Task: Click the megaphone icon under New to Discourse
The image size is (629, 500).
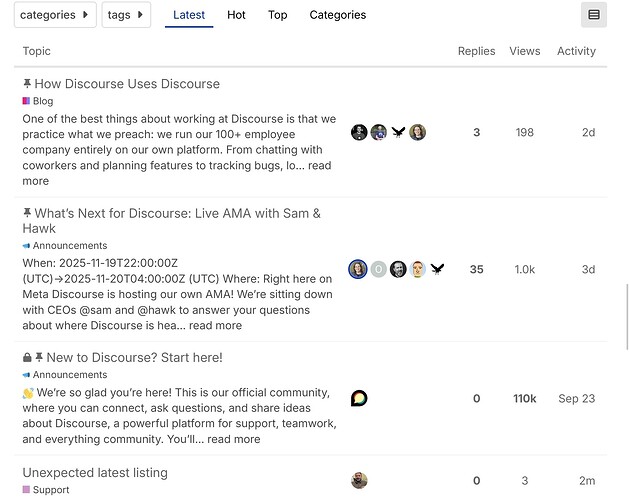Action: pos(26,375)
